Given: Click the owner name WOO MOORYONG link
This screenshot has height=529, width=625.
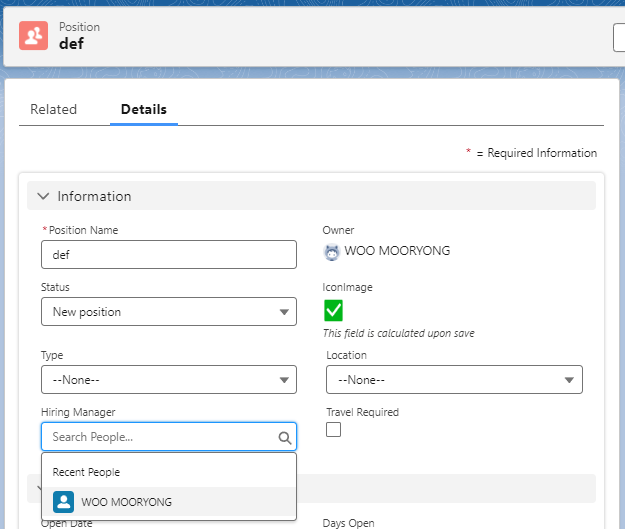Looking at the screenshot, I should pyautogui.click(x=397, y=251).
